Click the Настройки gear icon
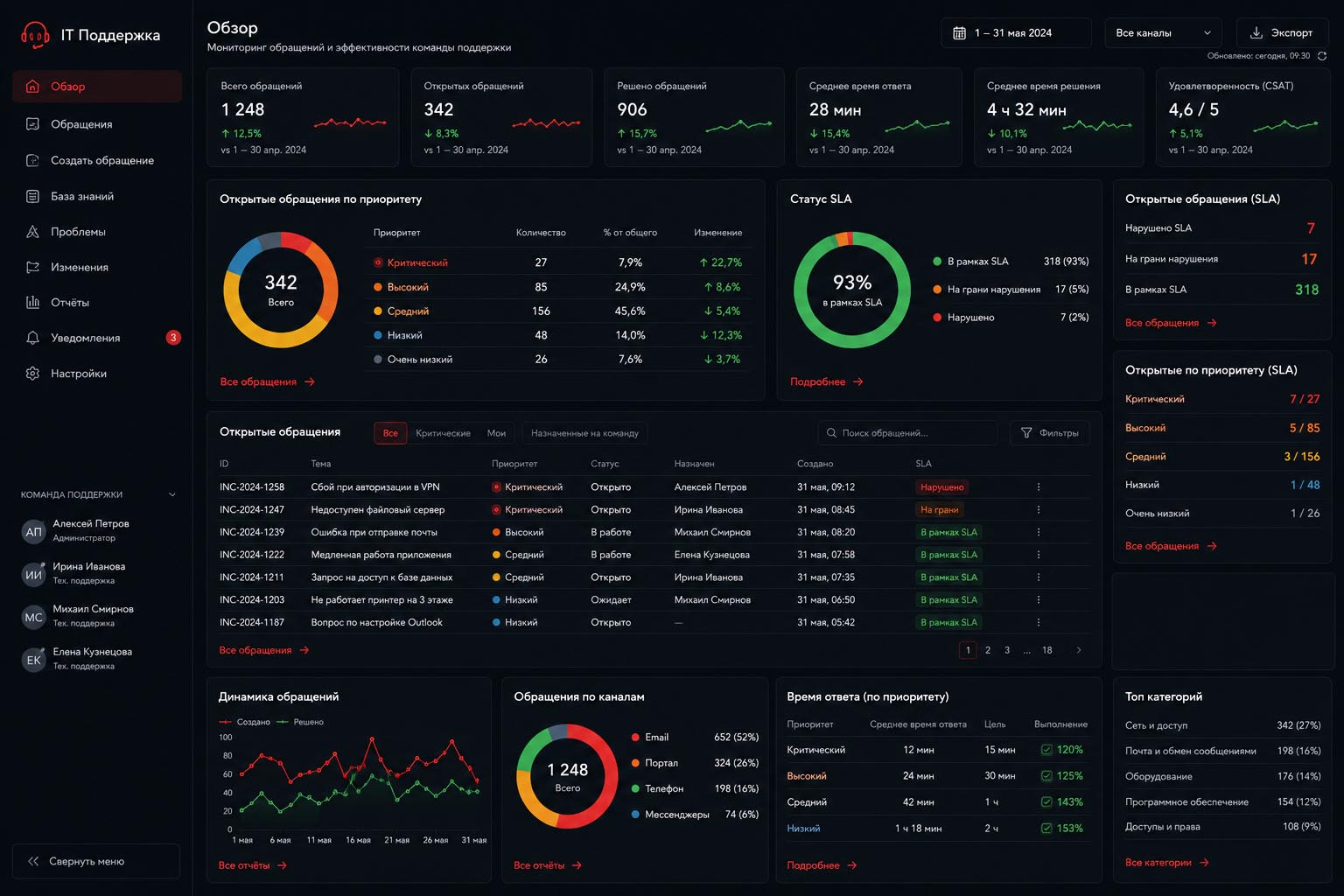Image resolution: width=1344 pixels, height=896 pixels. 32,374
